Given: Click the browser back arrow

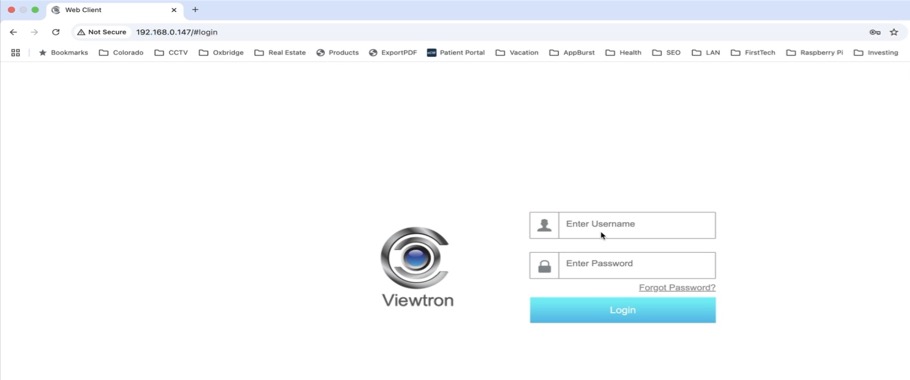Looking at the screenshot, I should point(13,32).
